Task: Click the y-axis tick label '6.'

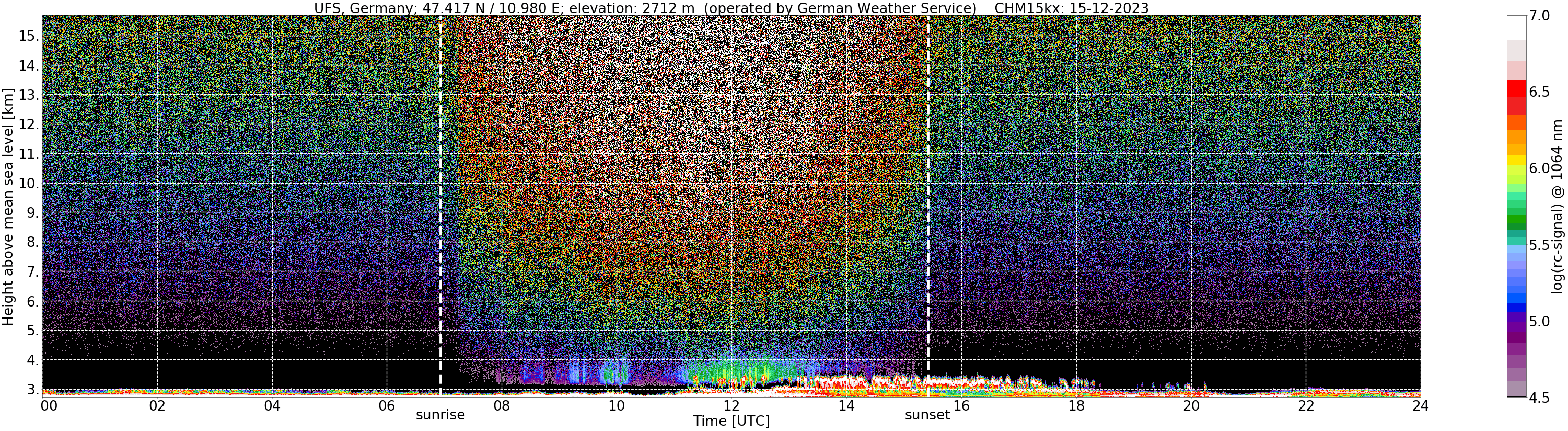Action: coord(32,301)
